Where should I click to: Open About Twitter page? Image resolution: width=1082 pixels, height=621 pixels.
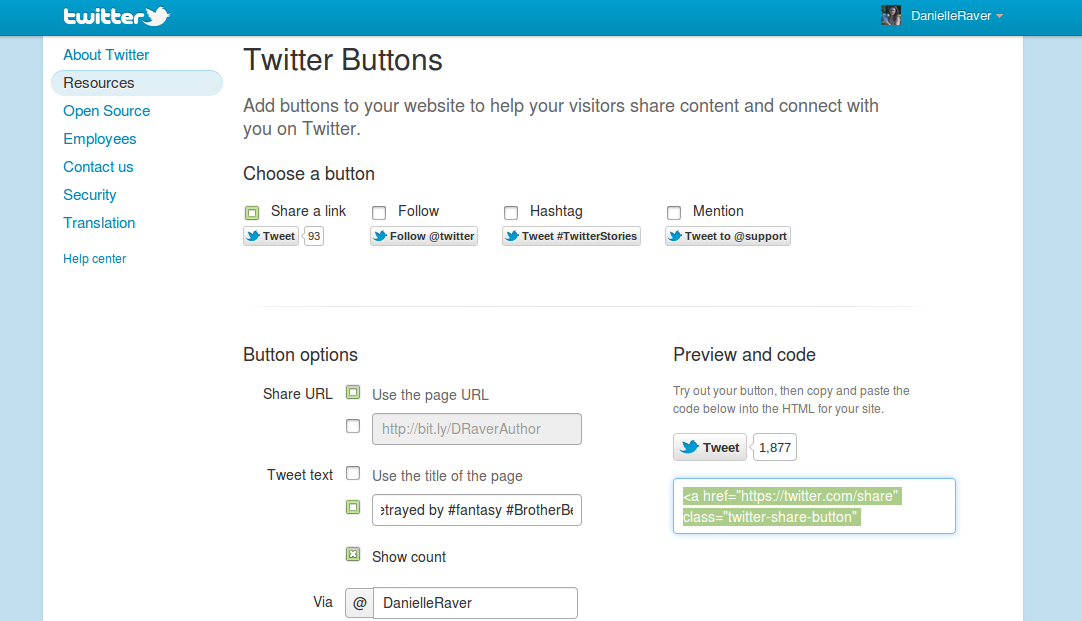tap(106, 55)
